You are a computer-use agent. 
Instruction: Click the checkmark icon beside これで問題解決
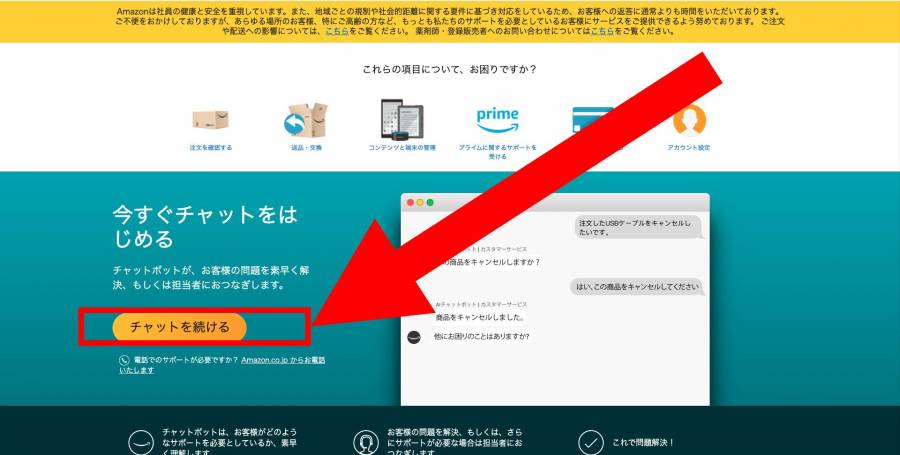pos(591,442)
